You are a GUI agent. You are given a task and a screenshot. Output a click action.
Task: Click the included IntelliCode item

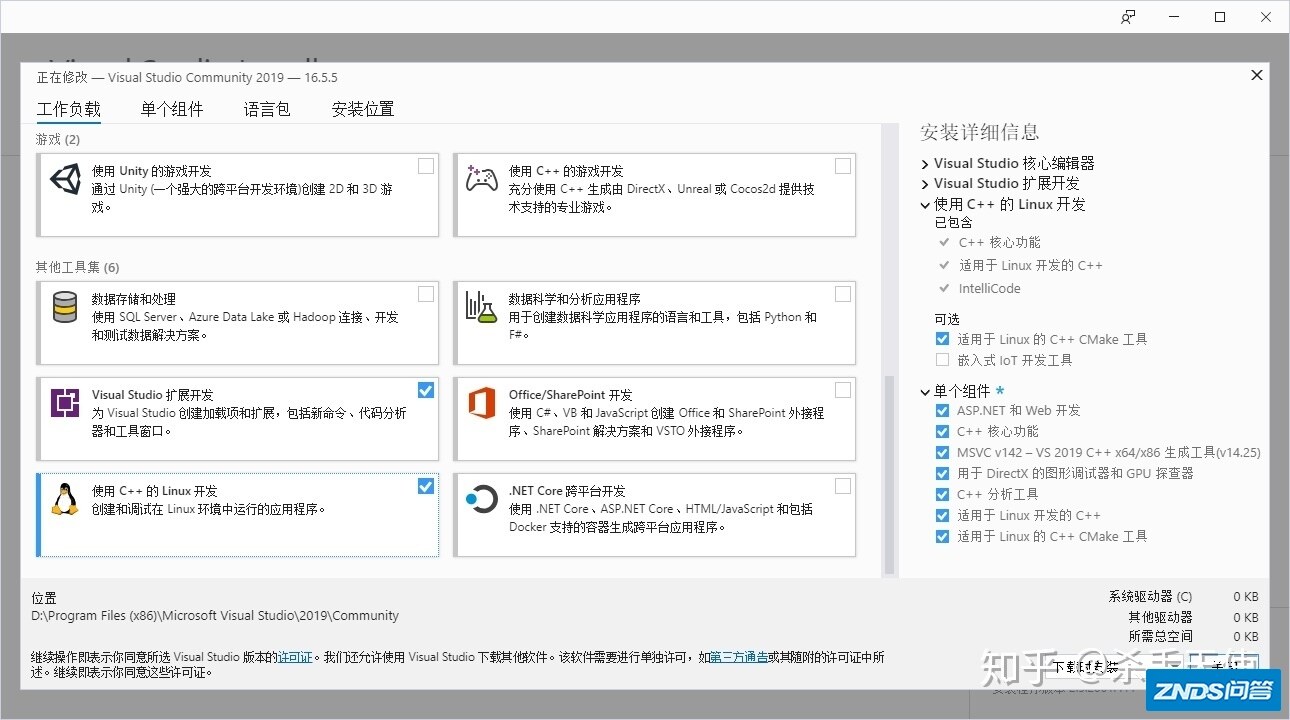click(990, 288)
